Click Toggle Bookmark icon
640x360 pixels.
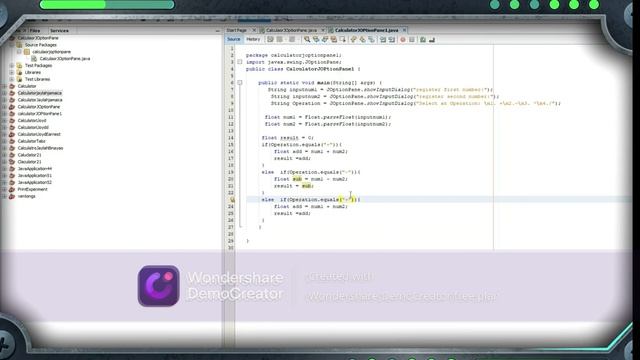tap(371, 40)
